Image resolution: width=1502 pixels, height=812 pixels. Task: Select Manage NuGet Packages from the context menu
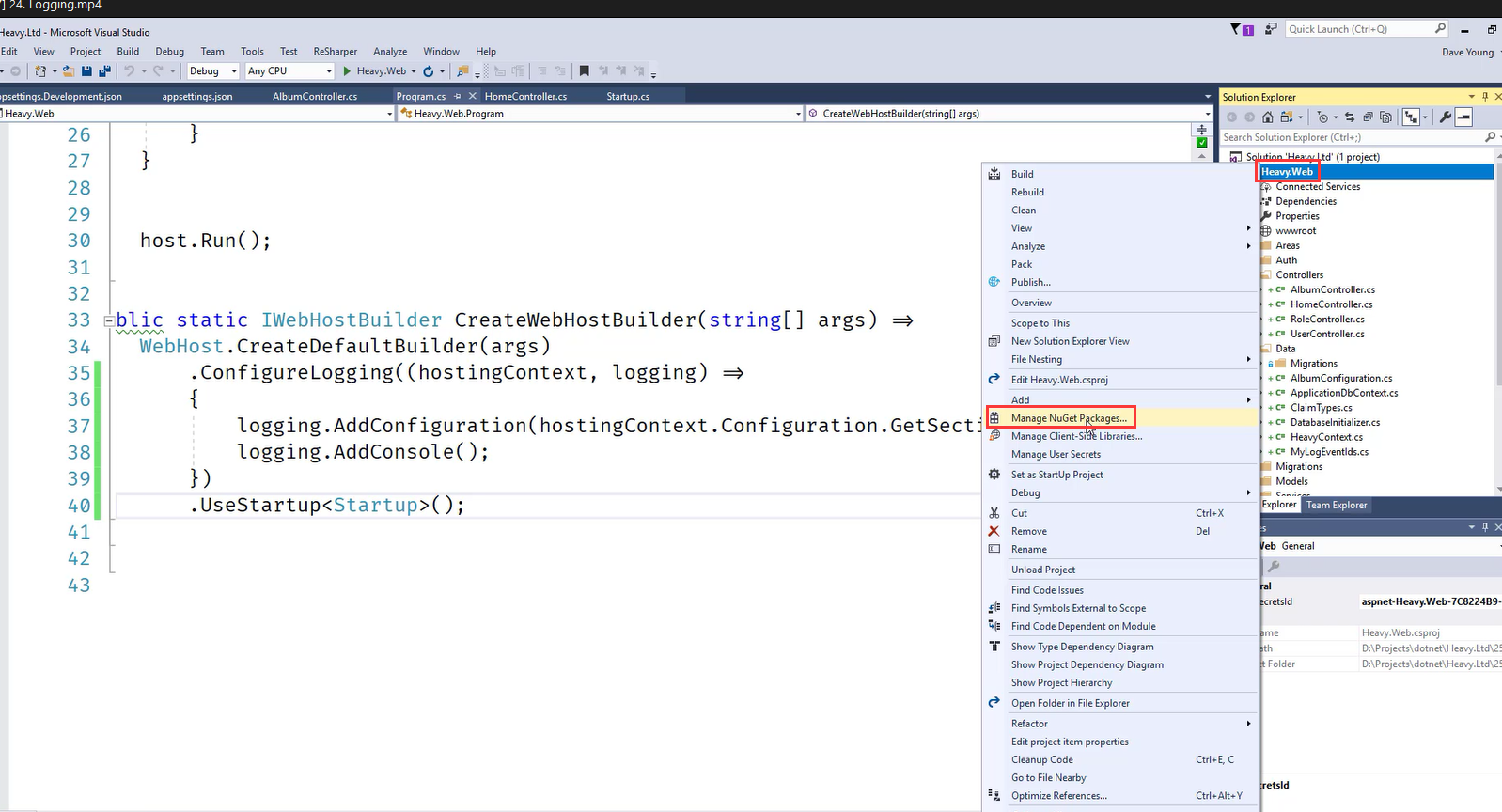(x=1120, y=418)
